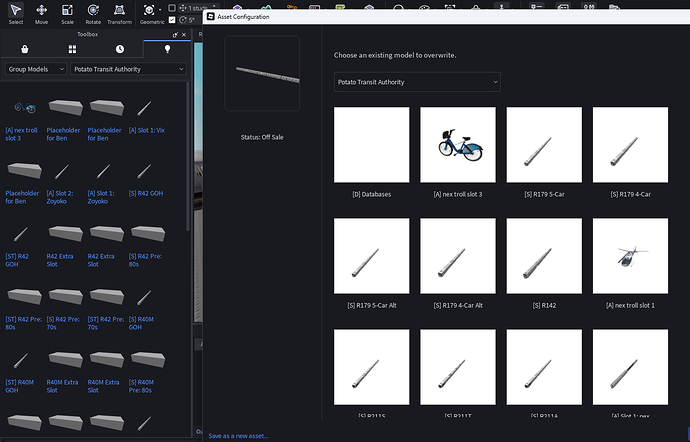Select the [S] R40M GOH thumbnail
This screenshot has height=442, width=690.
tap(144, 297)
